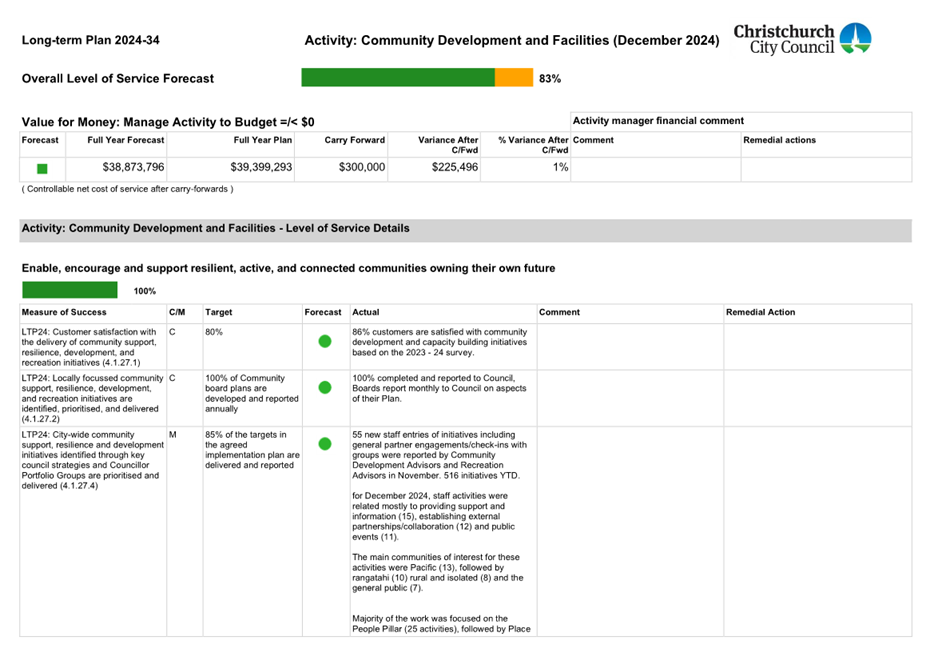Select the Remedial Action column header

761,313
